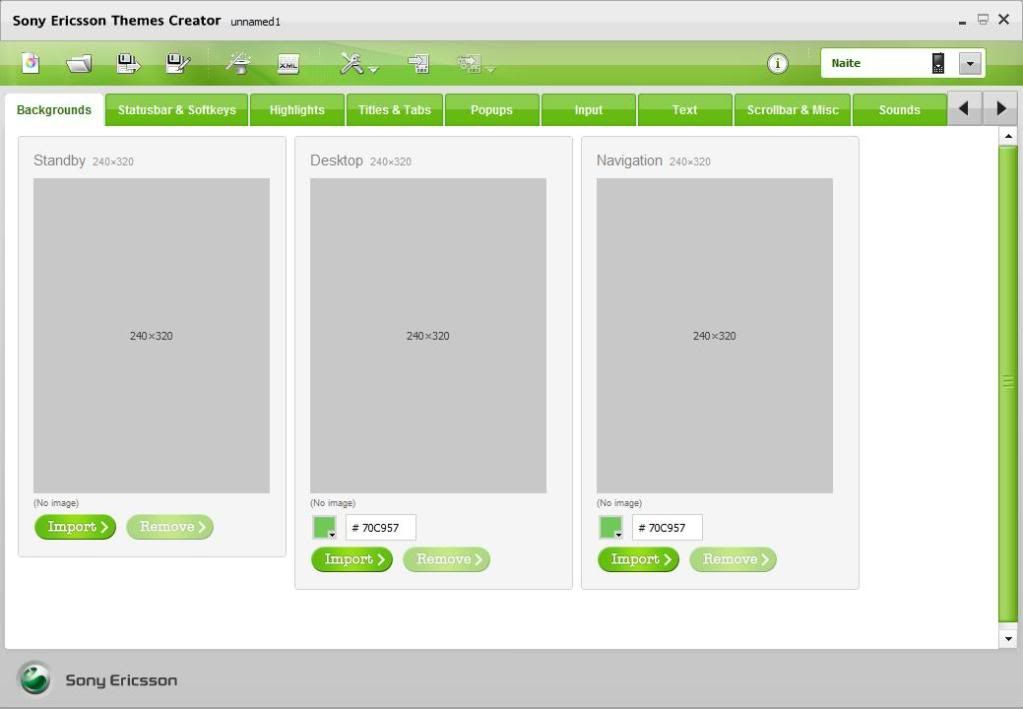Create a new theme with the toolbar icon
This screenshot has width=1023, height=709.
coord(31,63)
